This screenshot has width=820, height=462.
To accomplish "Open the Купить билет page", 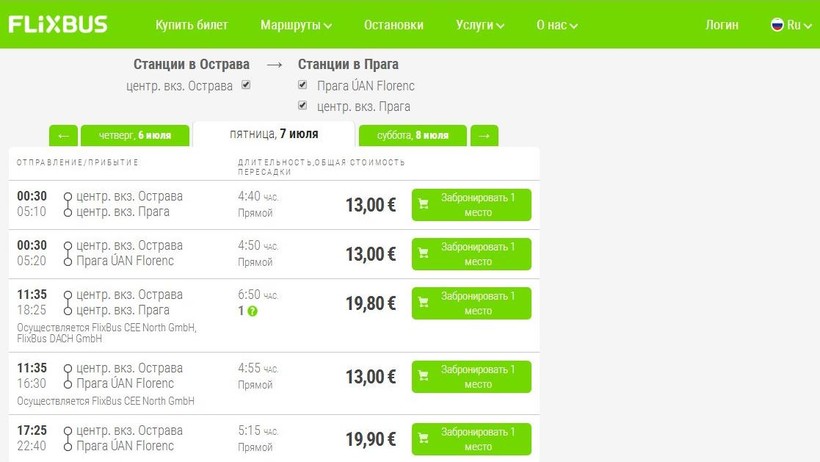I will [192, 25].
